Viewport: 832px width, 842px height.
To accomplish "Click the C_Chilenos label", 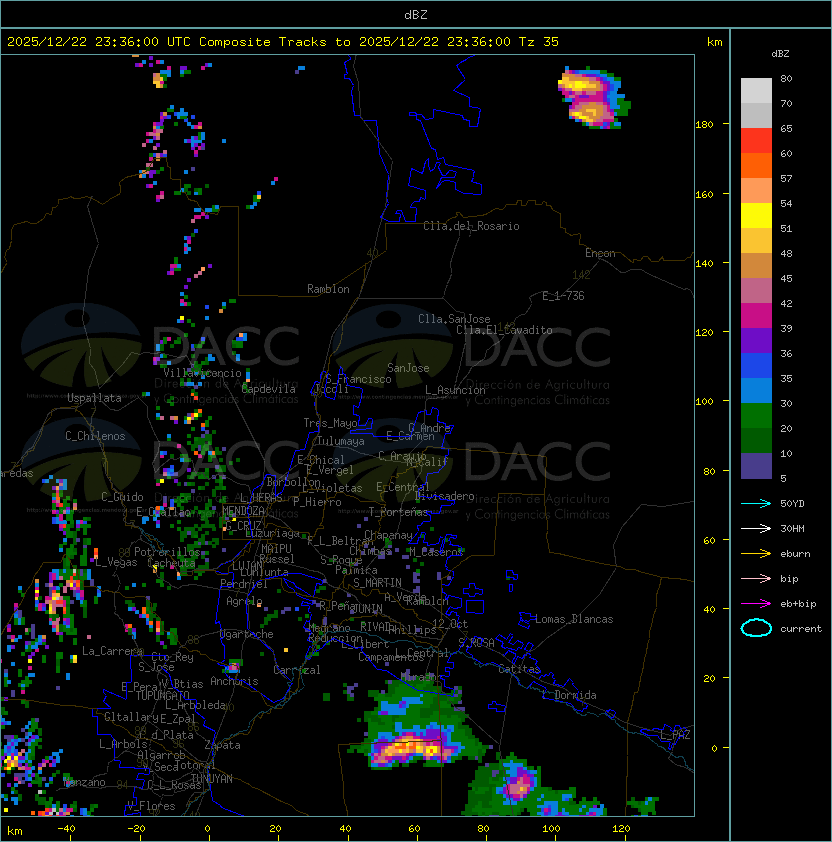I will 95,436.
